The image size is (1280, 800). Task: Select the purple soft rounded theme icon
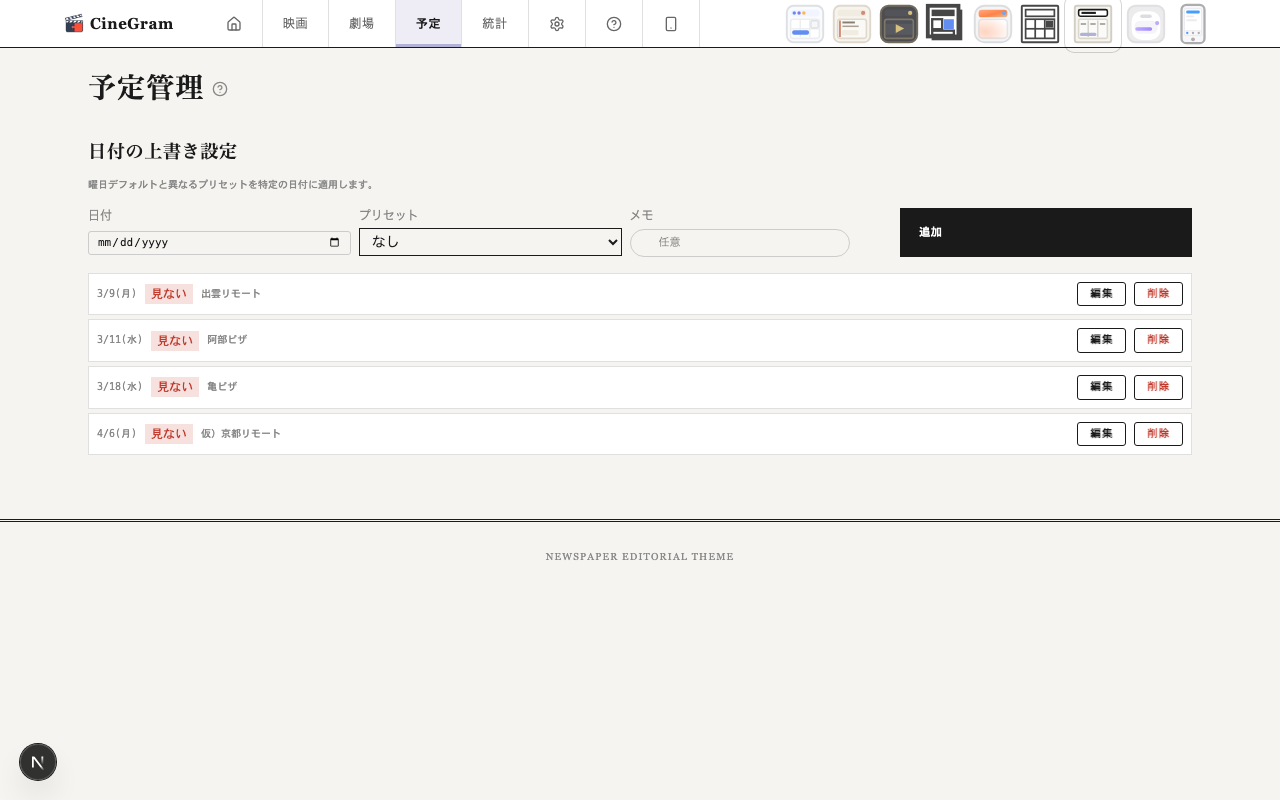click(1145, 24)
